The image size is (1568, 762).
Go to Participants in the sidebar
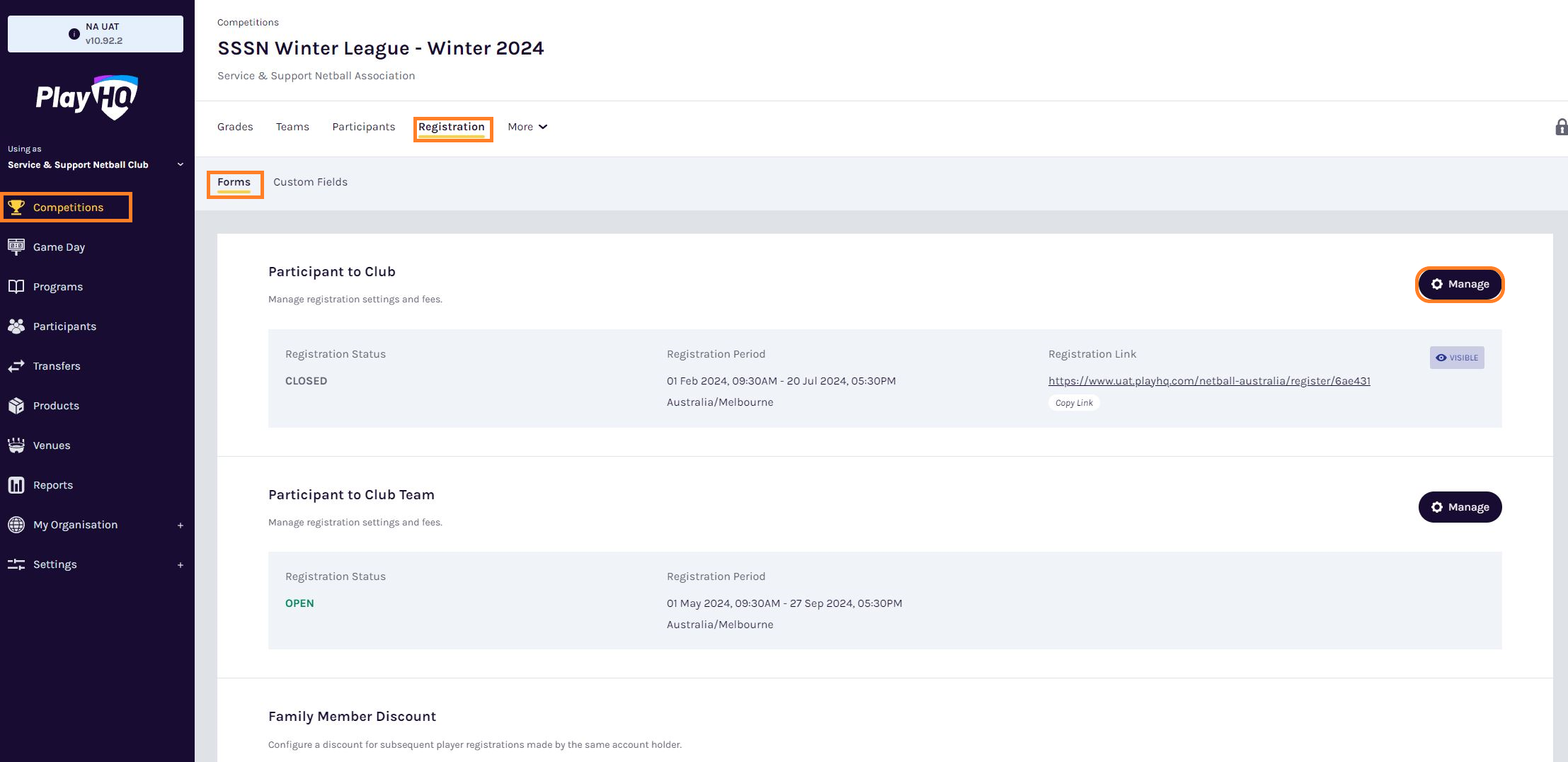pos(64,326)
